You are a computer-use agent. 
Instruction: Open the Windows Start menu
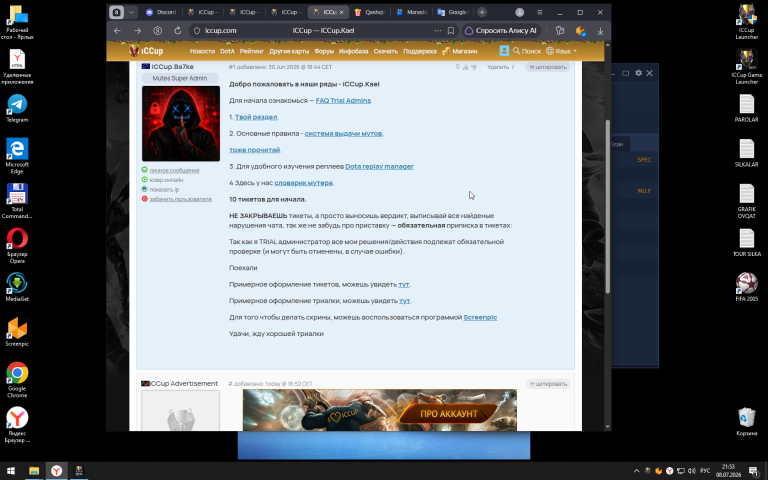(11, 471)
